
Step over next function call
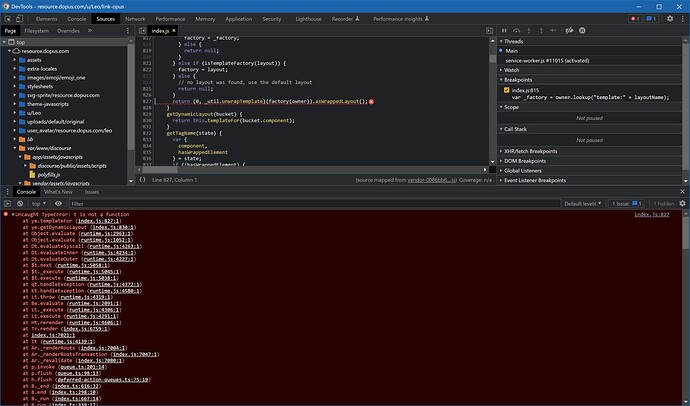click(517, 30)
